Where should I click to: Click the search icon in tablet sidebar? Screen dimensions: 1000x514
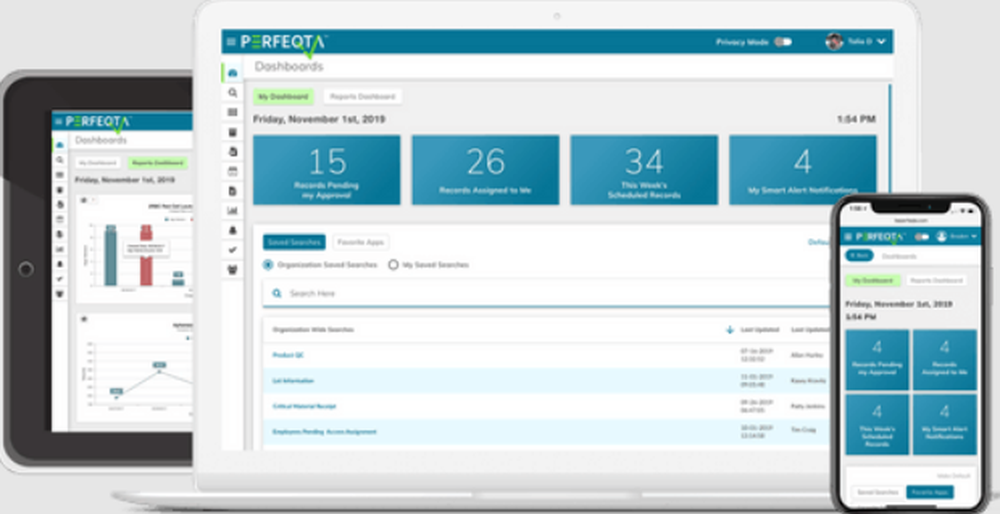click(60, 160)
